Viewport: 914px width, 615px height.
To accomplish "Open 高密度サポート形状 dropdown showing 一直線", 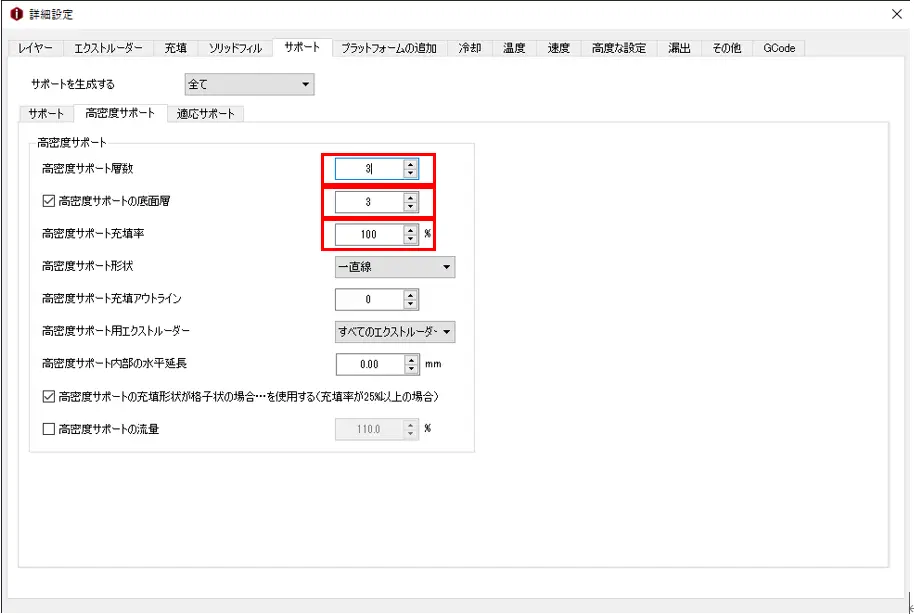I will pyautogui.click(x=394, y=267).
